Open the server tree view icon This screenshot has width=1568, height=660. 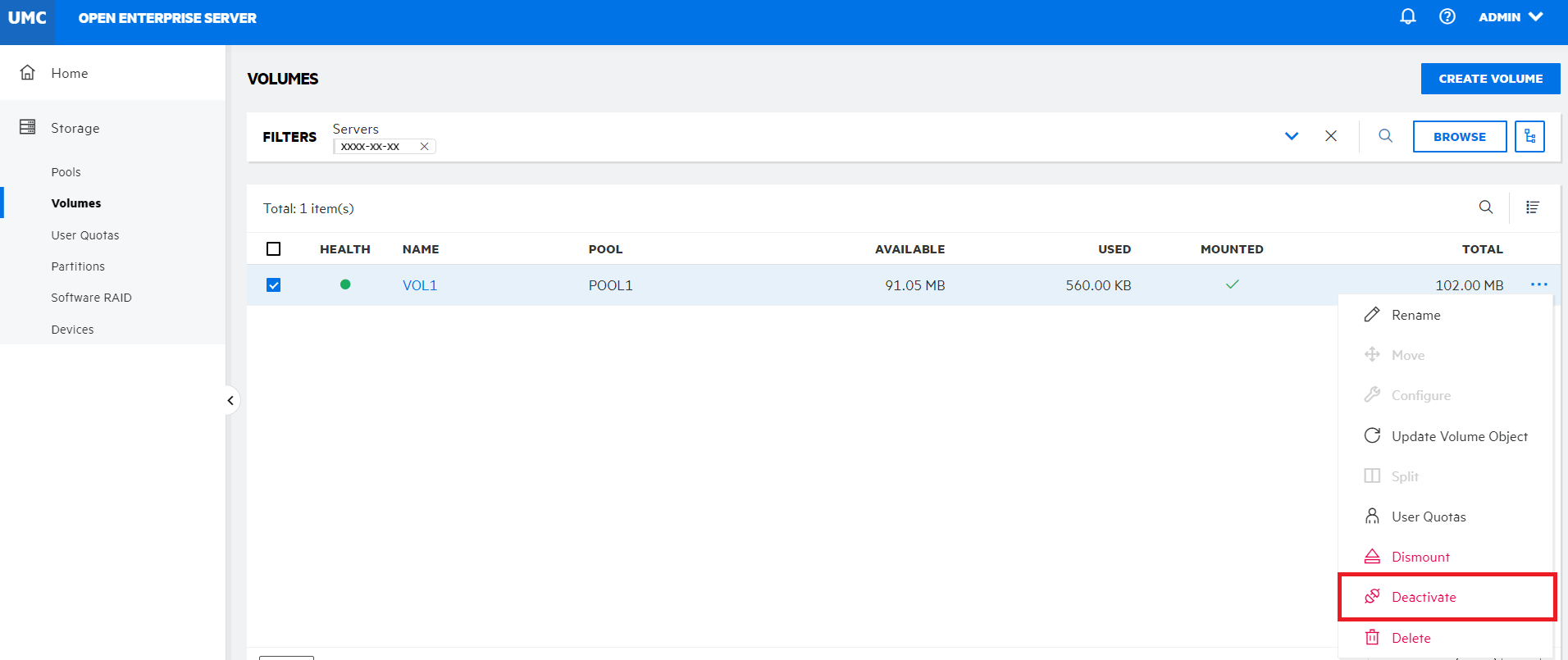pyautogui.click(x=1529, y=136)
